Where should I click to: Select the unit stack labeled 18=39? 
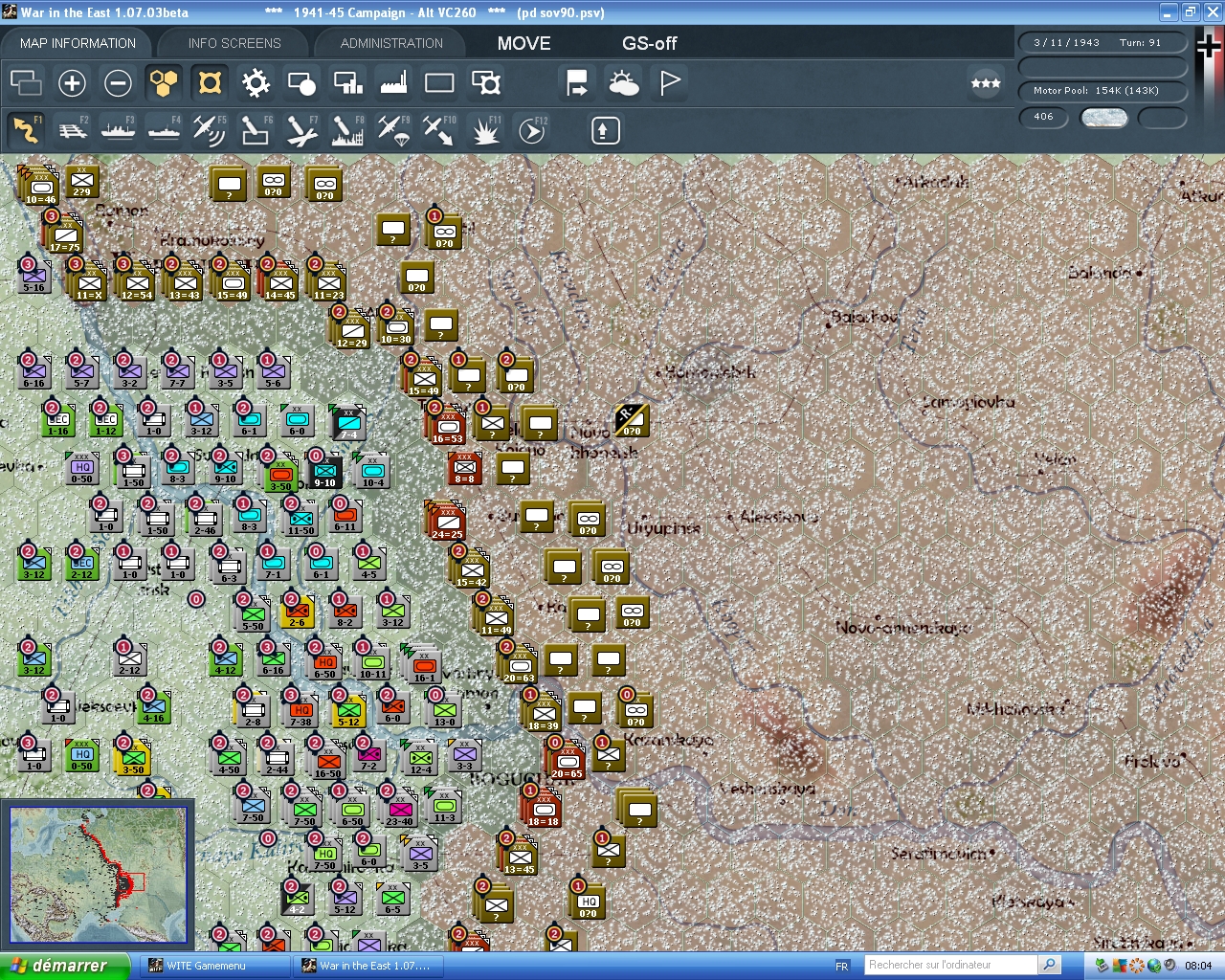[543, 711]
